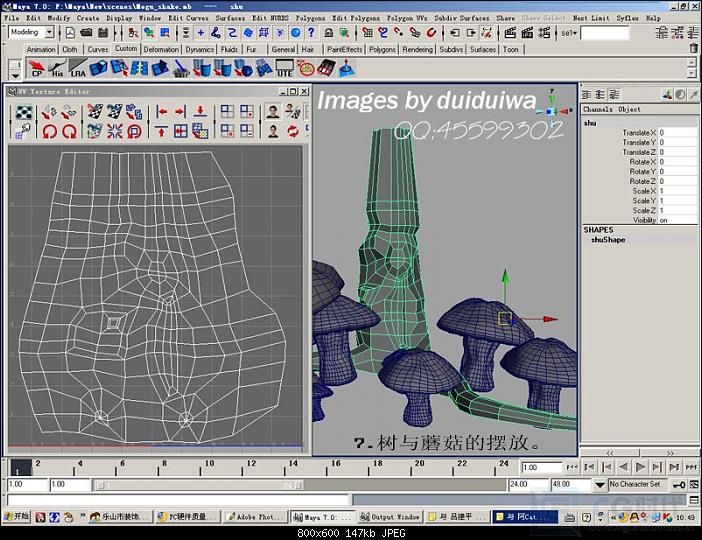The height and width of the screenshot is (540, 702).
Task: Align UVs to the left arrow icon
Action: coord(161,111)
